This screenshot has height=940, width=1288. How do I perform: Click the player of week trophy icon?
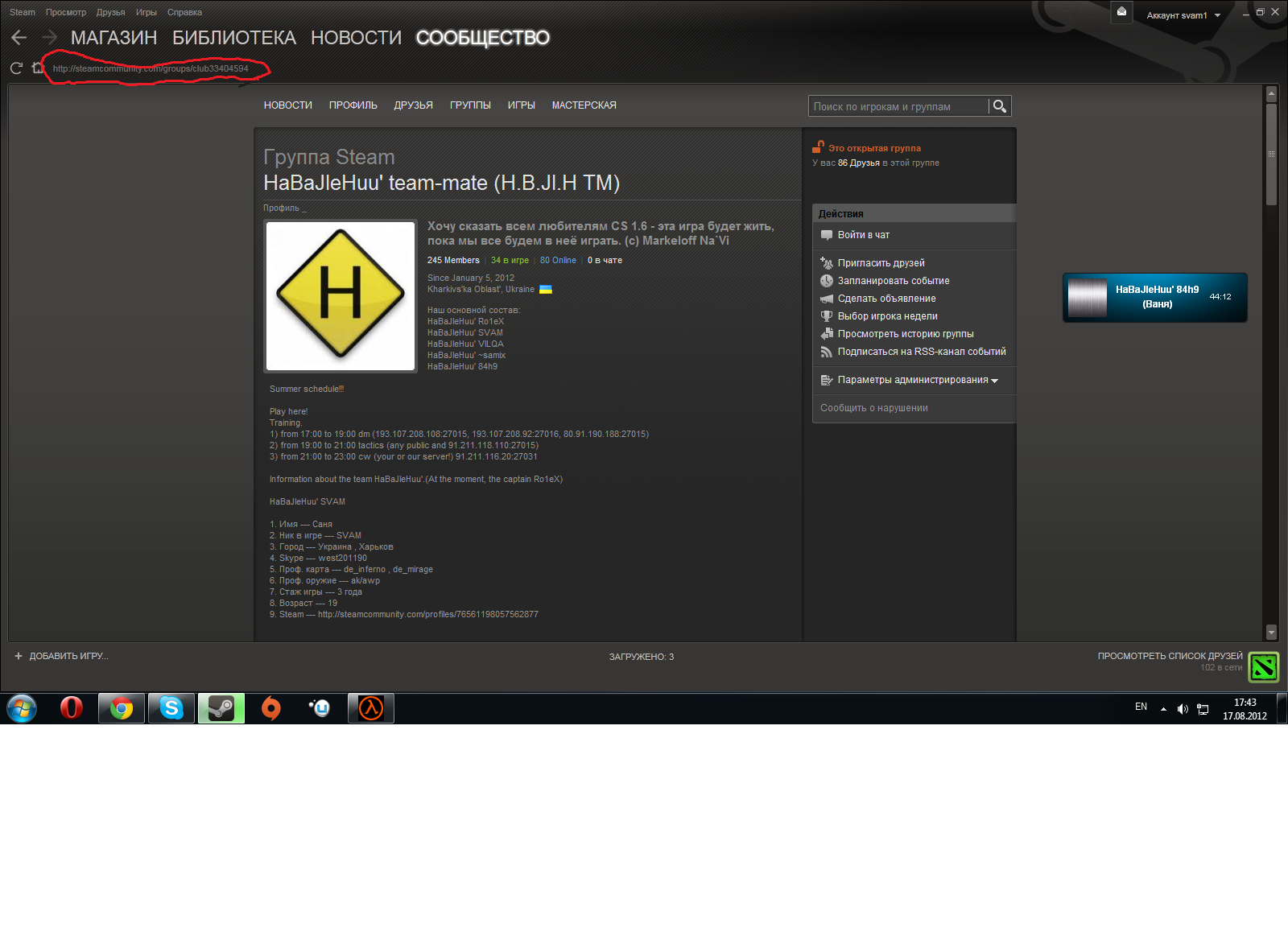[x=827, y=316]
